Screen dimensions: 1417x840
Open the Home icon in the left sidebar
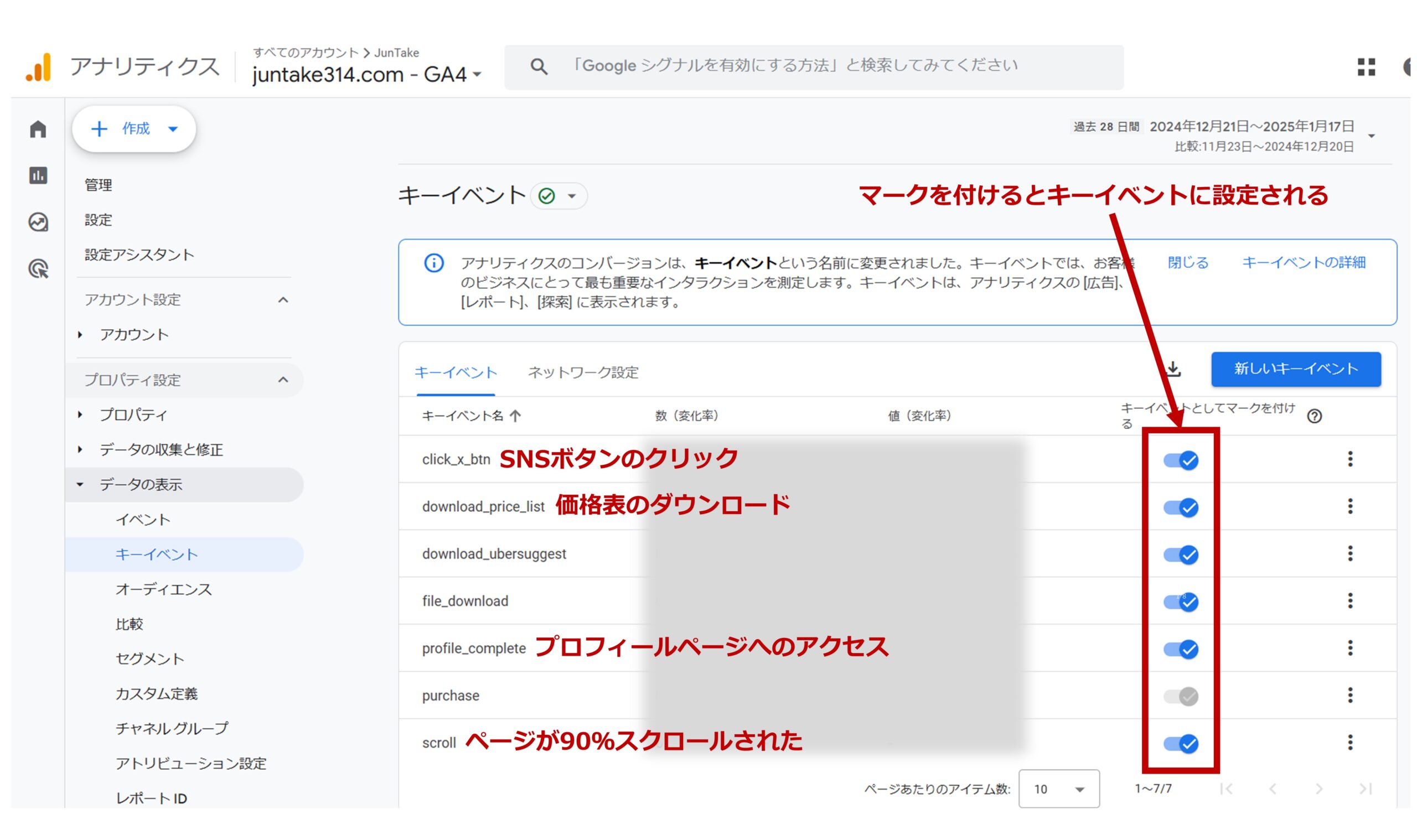(39, 129)
